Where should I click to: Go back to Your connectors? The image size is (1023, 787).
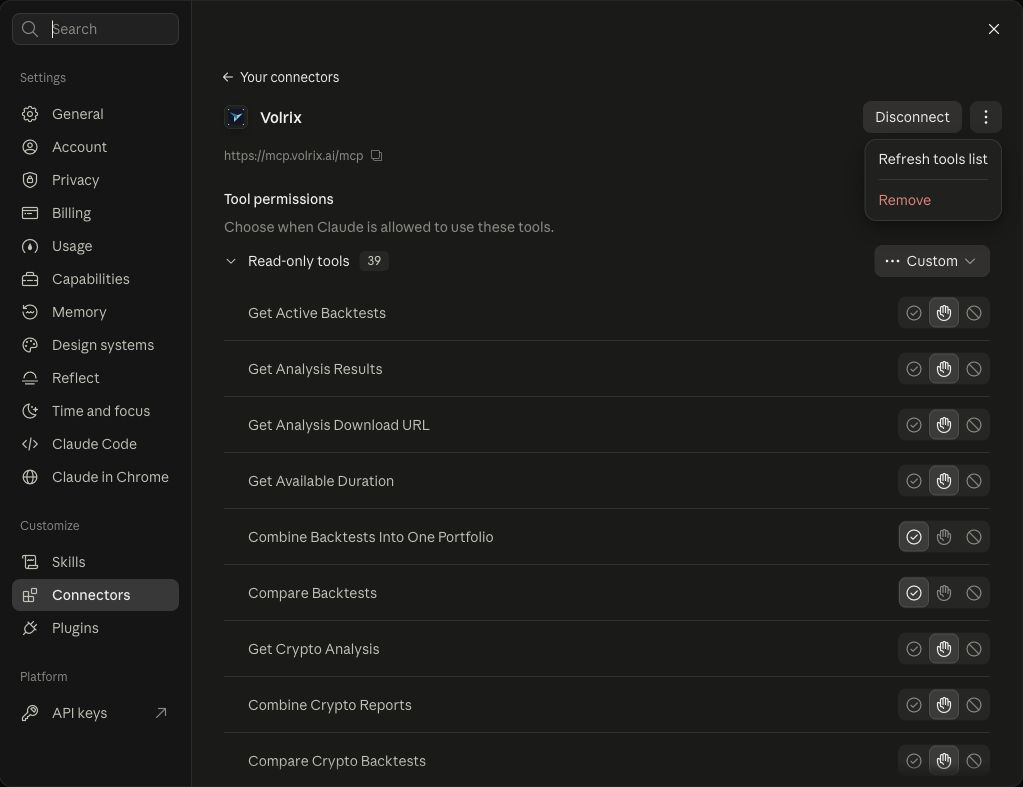point(281,77)
